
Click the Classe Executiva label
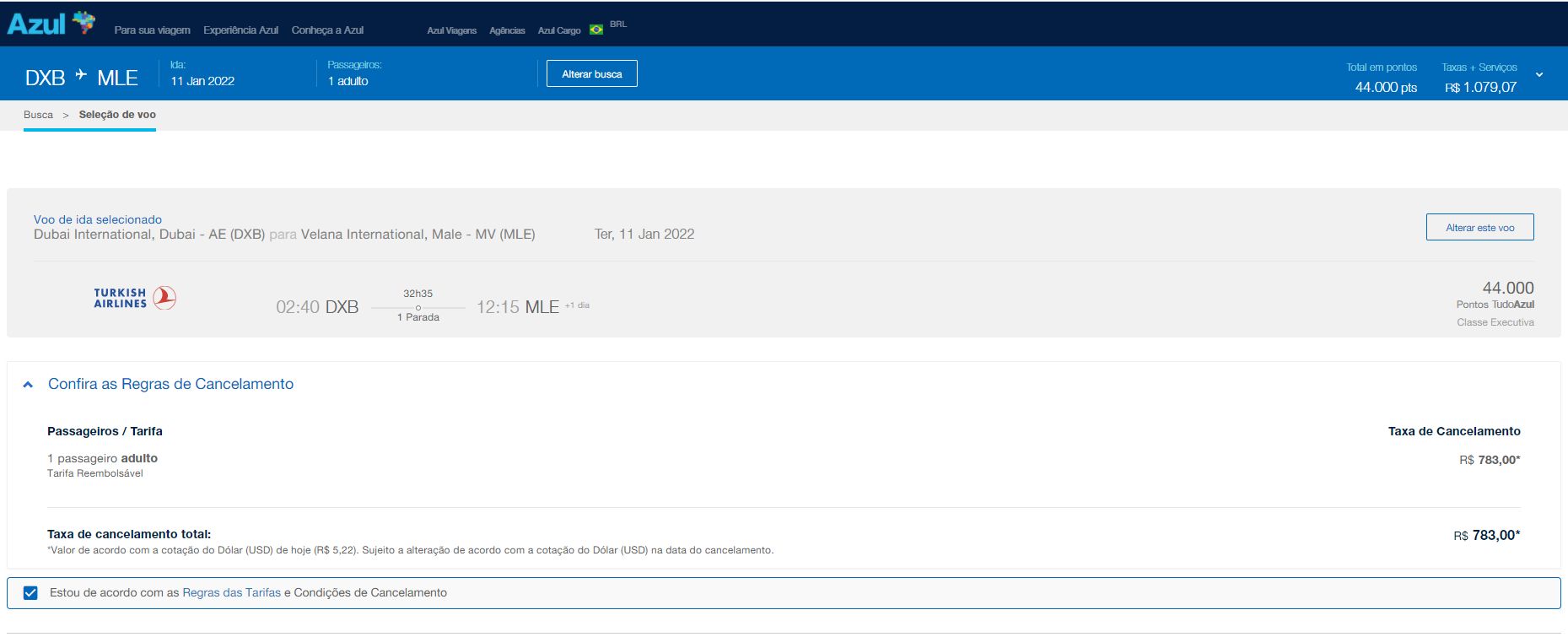click(1495, 322)
